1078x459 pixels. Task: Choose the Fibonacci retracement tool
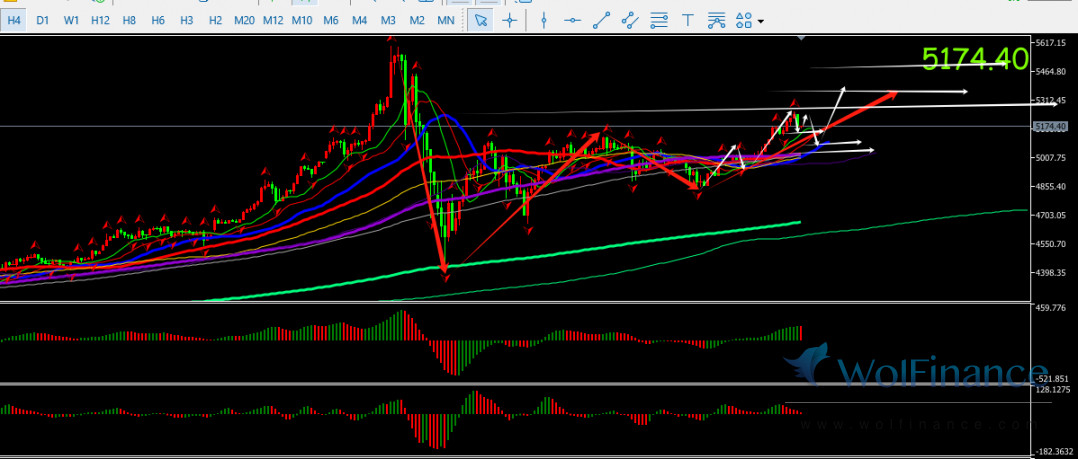(x=658, y=20)
